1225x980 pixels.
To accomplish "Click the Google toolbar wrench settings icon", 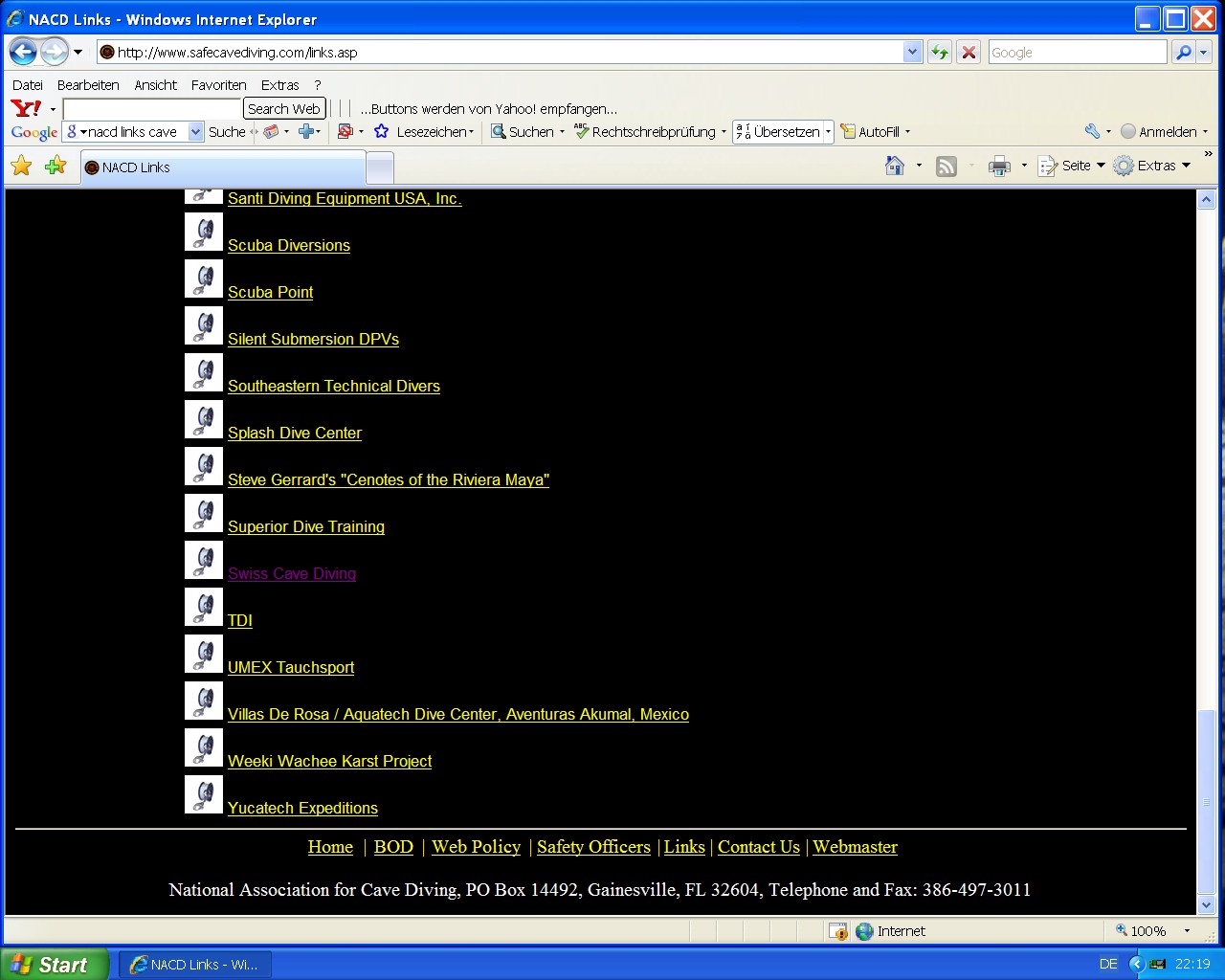I will [x=1092, y=132].
